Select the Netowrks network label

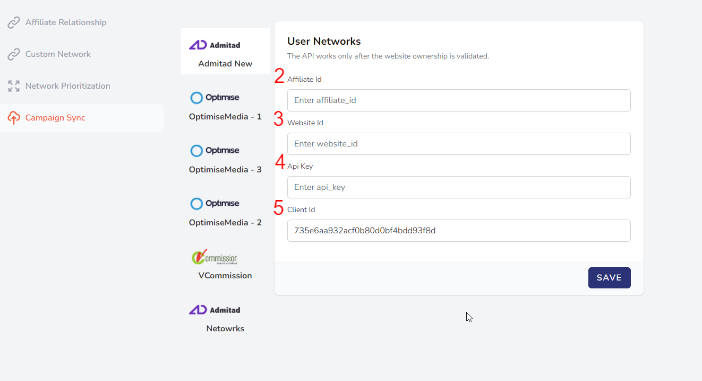[225, 329]
